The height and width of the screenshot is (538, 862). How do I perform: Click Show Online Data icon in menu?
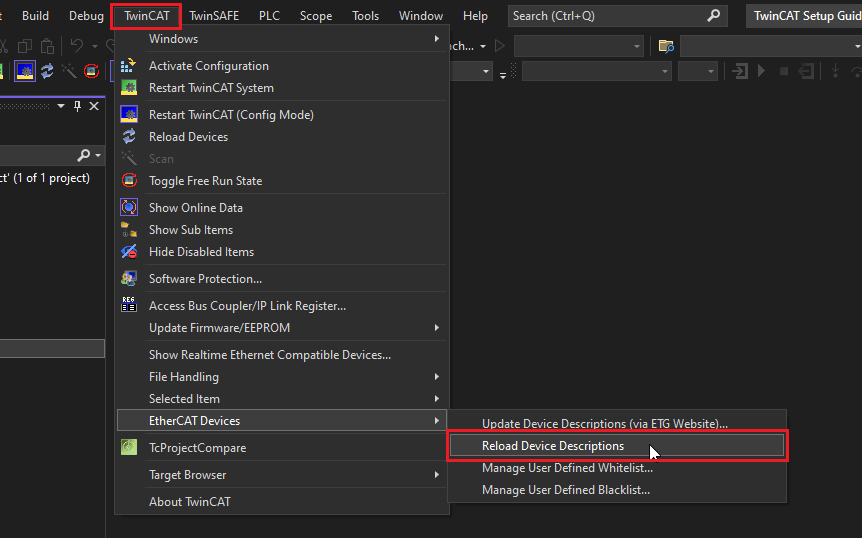129,207
